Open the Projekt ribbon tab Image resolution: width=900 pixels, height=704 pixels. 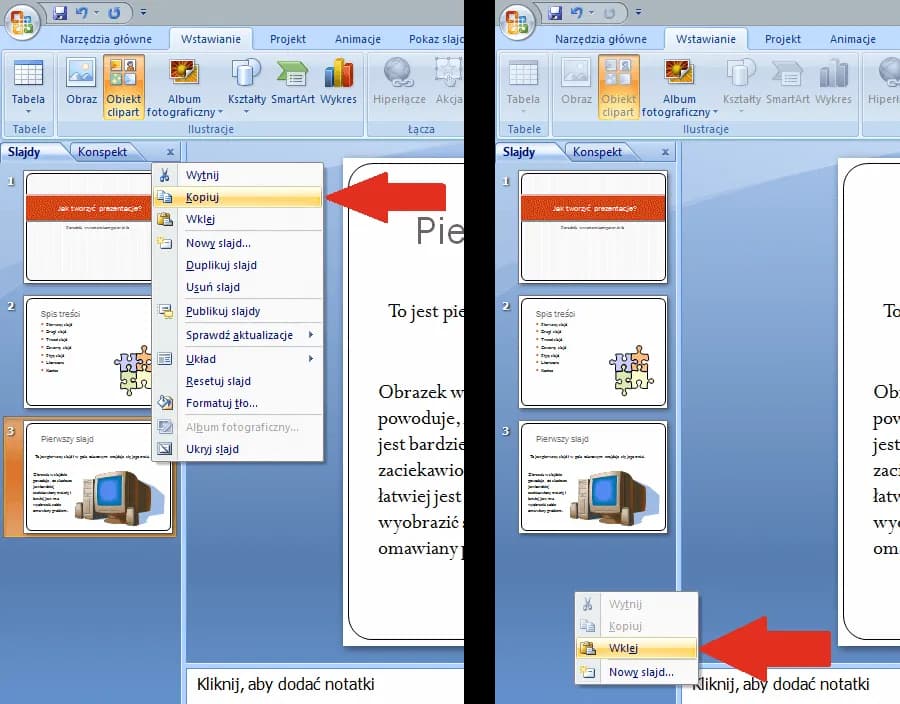pyautogui.click(x=288, y=39)
